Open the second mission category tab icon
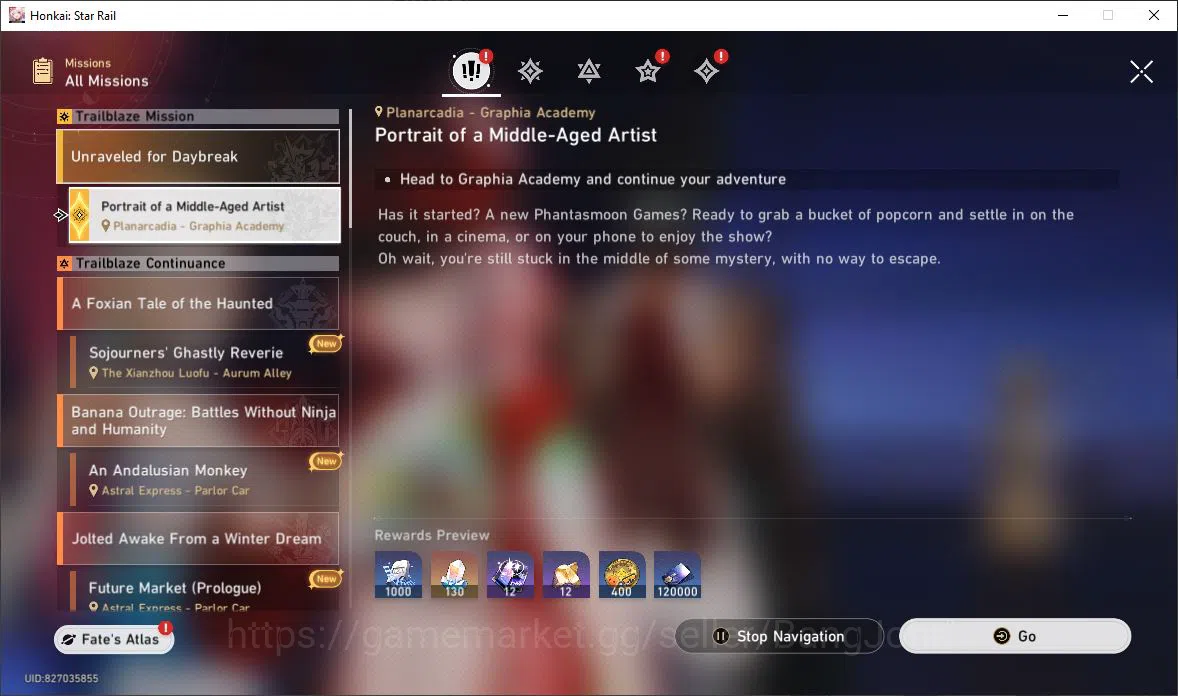This screenshot has width=1178, height=696. 530,71
